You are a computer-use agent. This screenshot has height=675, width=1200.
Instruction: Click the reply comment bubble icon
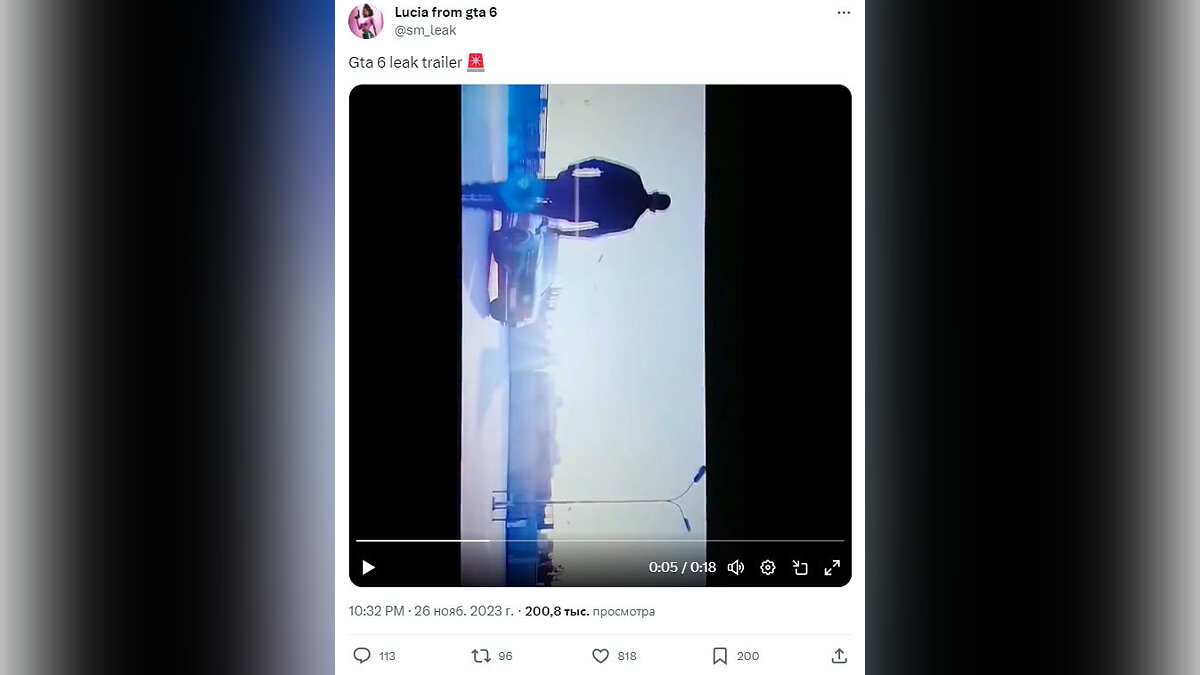pyautogui.click(x=362, y=656)
